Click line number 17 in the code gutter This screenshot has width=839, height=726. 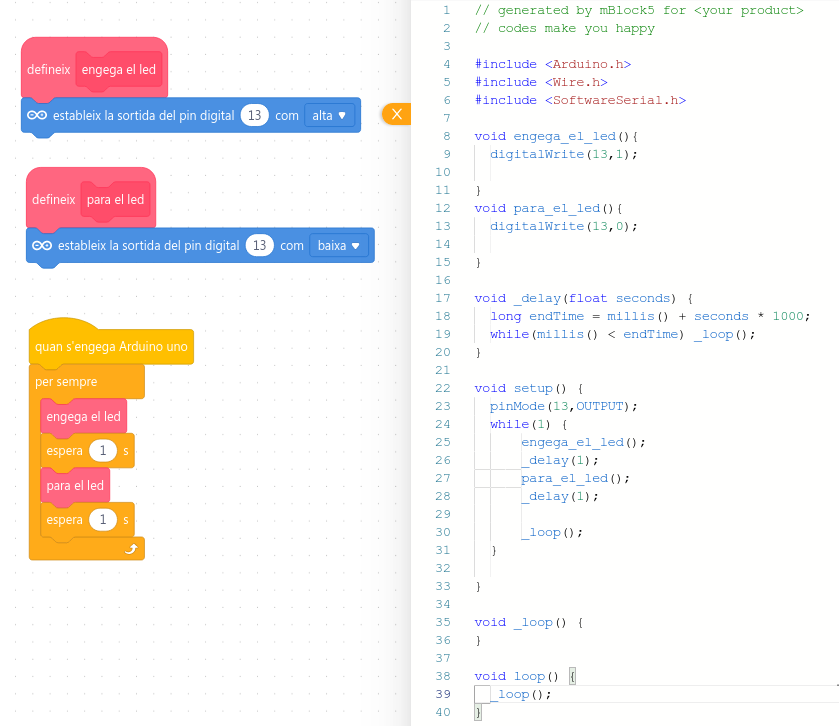point(444,298)
